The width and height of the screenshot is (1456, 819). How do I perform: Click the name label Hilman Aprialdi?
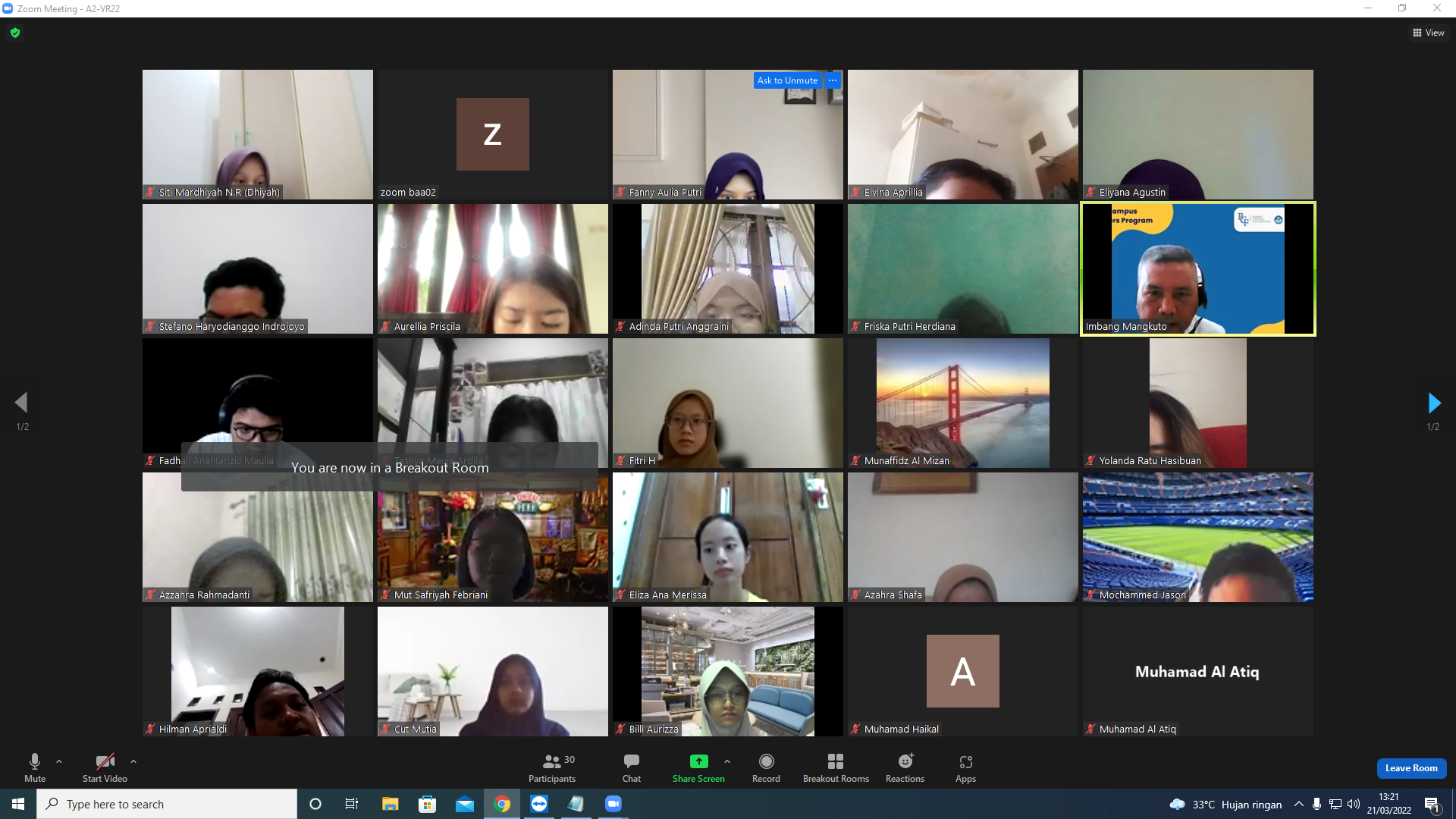[x=193, y=730]
